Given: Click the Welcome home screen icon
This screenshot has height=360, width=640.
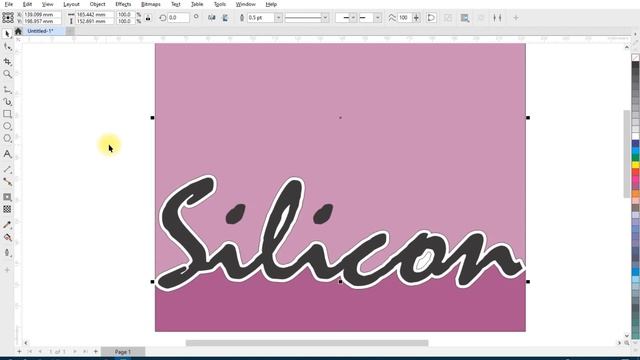Looking at the screenshot, I should tap(18, 31).
